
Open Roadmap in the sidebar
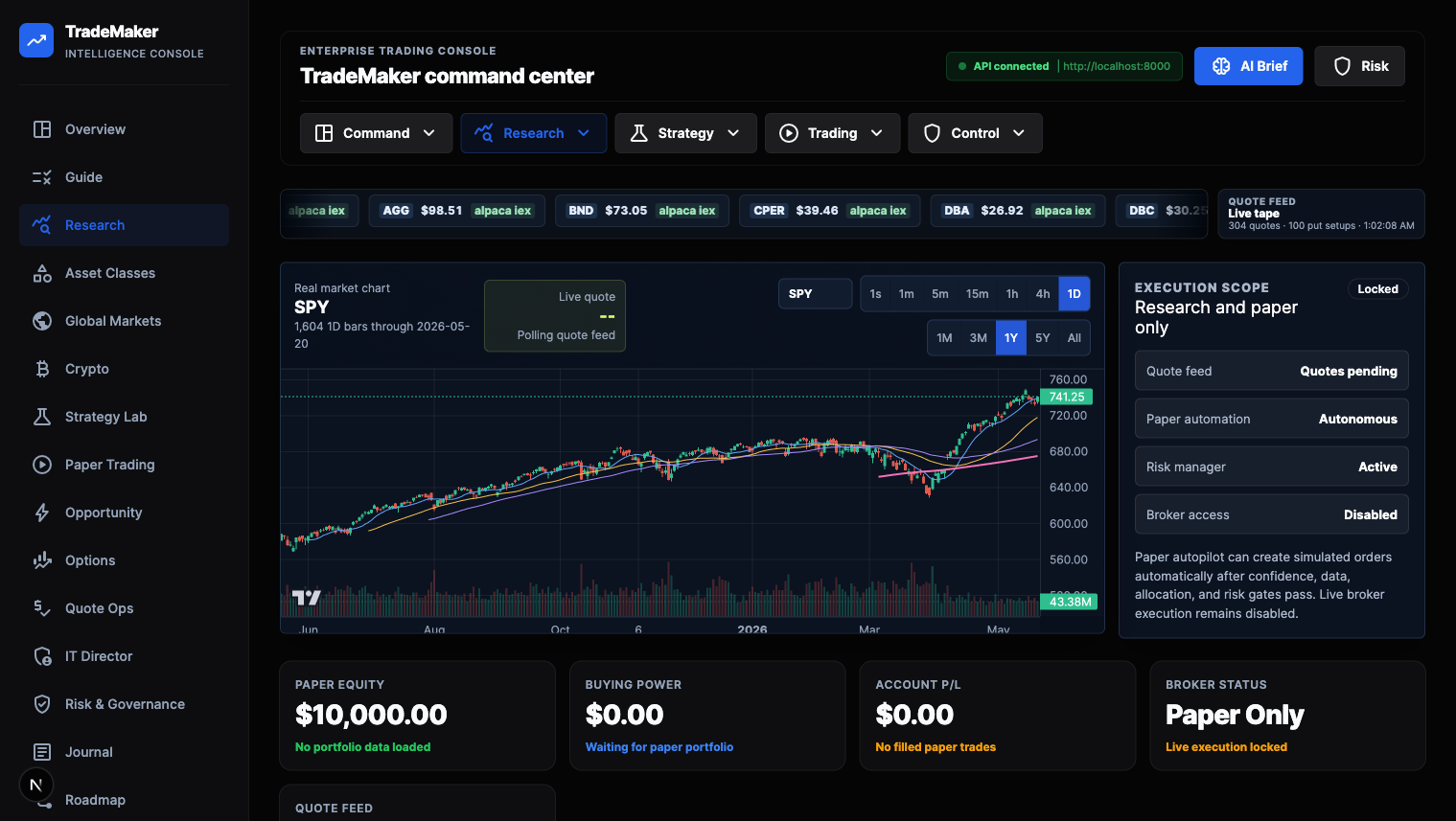[124, 800]
